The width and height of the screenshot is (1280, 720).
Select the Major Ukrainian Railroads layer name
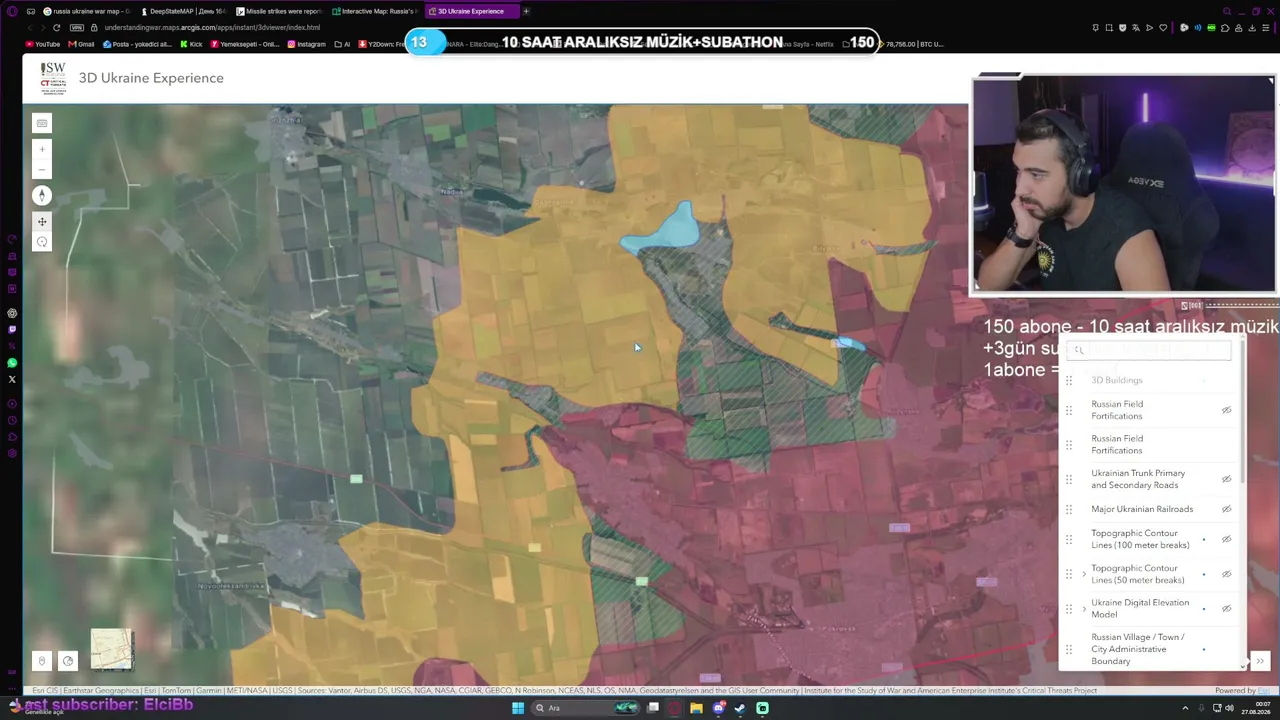pyautogui.click(x=1142, y=509)
